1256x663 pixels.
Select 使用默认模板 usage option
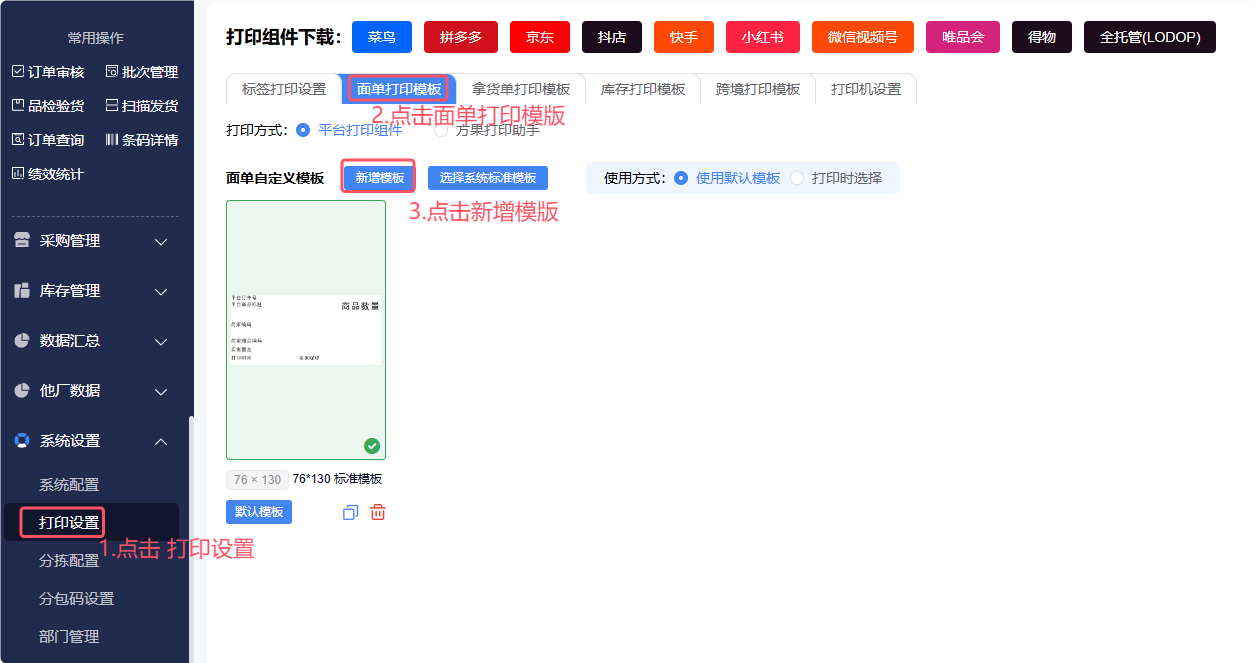click(727, 178)
